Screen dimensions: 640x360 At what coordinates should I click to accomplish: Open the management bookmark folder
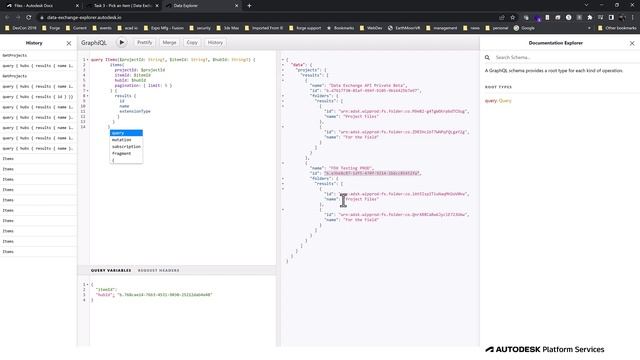click(441, 28)
